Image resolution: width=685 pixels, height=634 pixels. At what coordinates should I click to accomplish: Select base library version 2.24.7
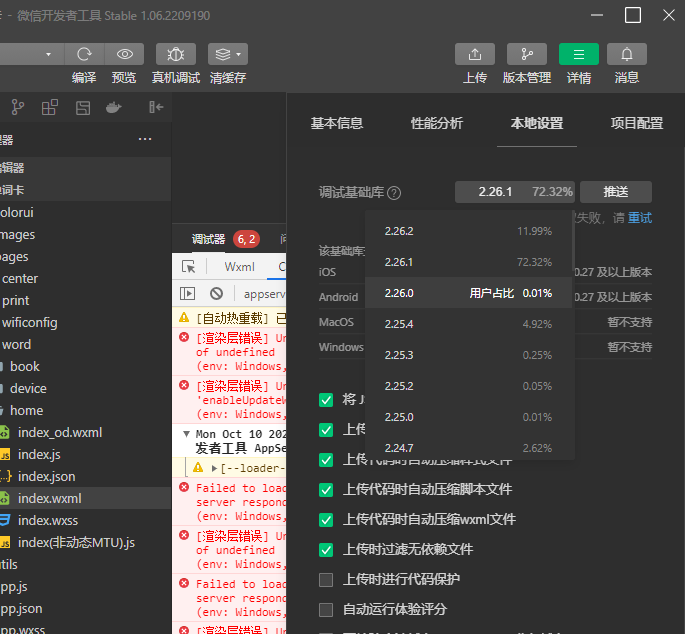pos(468,447)
